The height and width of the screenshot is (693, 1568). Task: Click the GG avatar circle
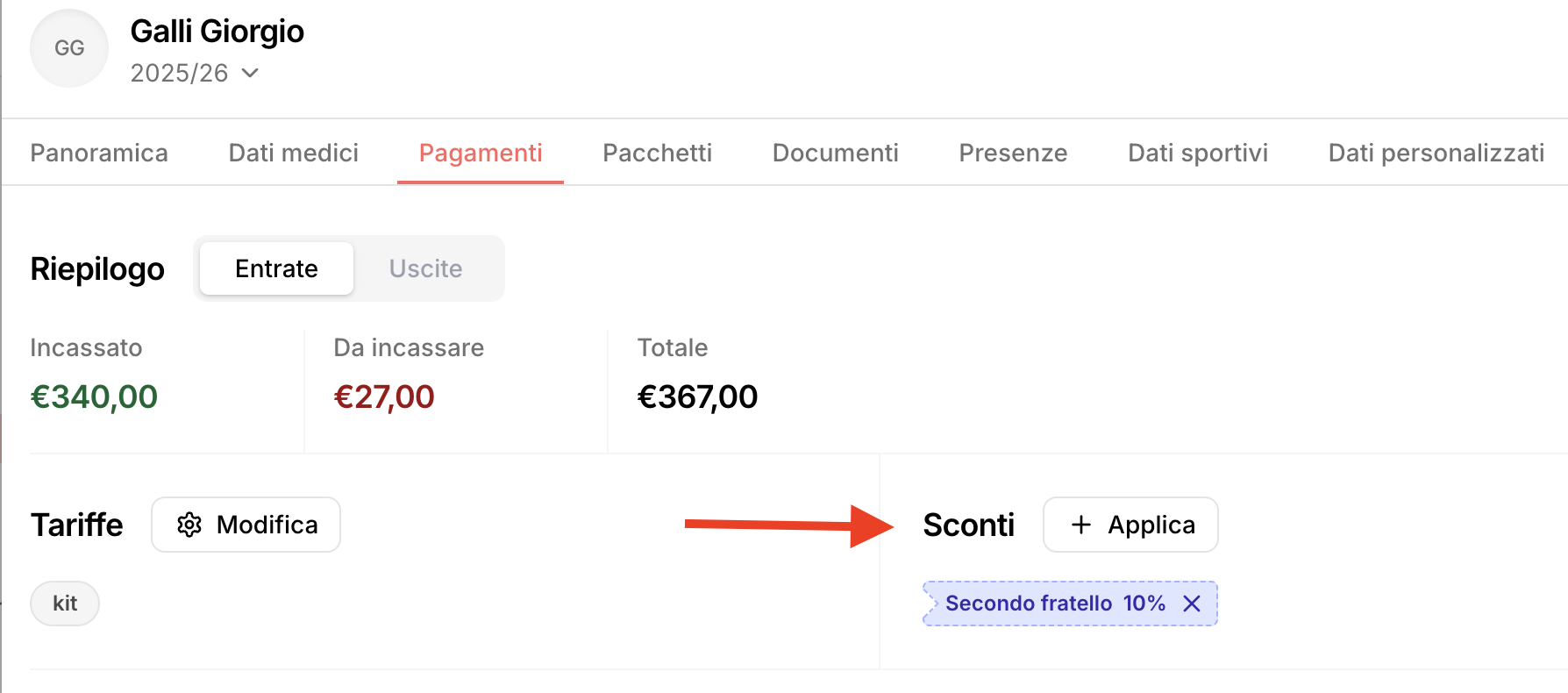(x=69, y=48)
